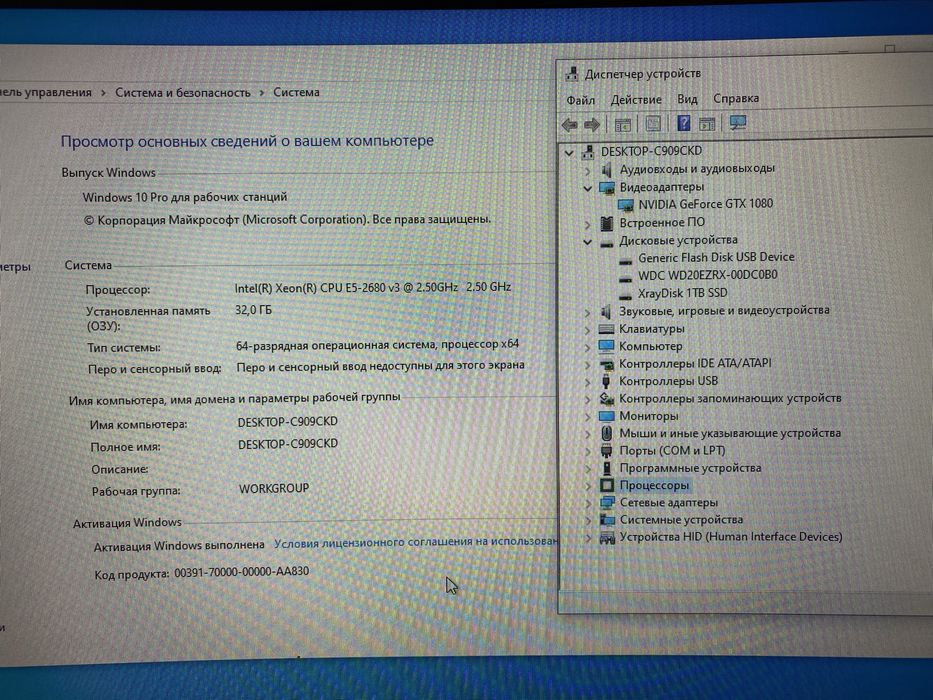This screenshot has height=700, width=933.
Task: Click the DESKTOP-C909CKD value beside Полное имя
Action: tap(288, 444)
